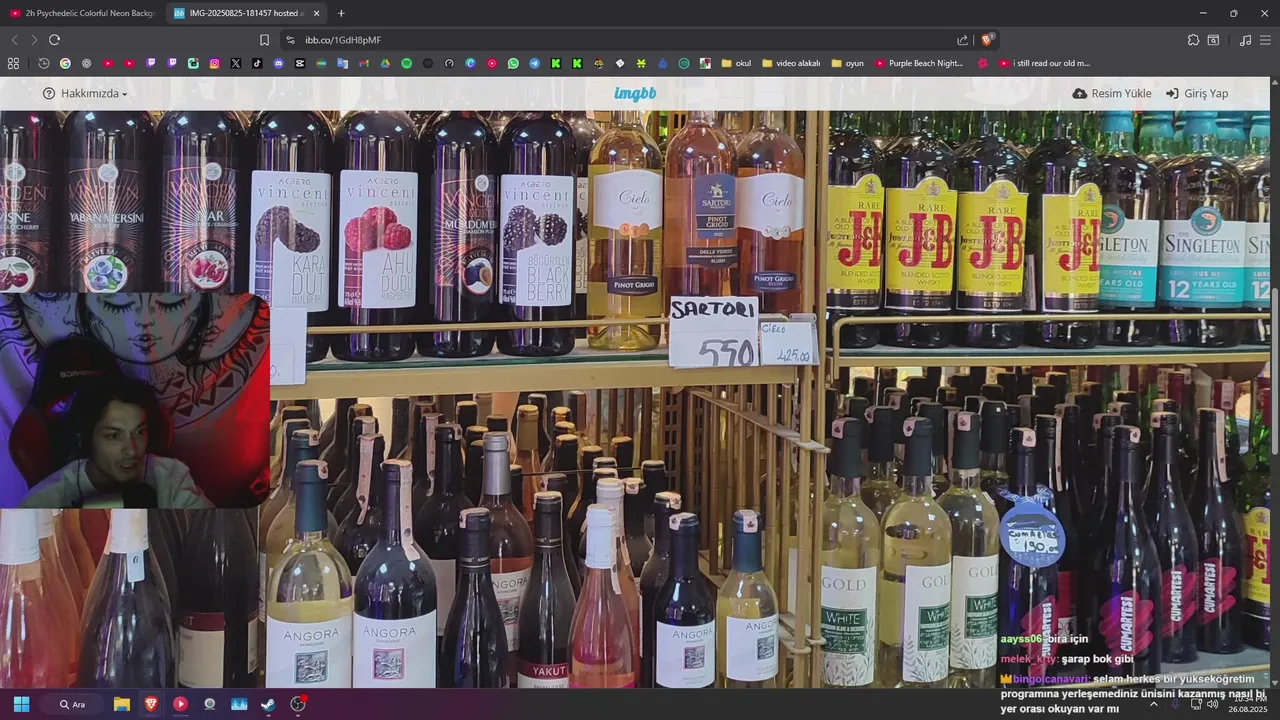Open the tab grid icon in bookmarks bar

(x=13, y=63)
